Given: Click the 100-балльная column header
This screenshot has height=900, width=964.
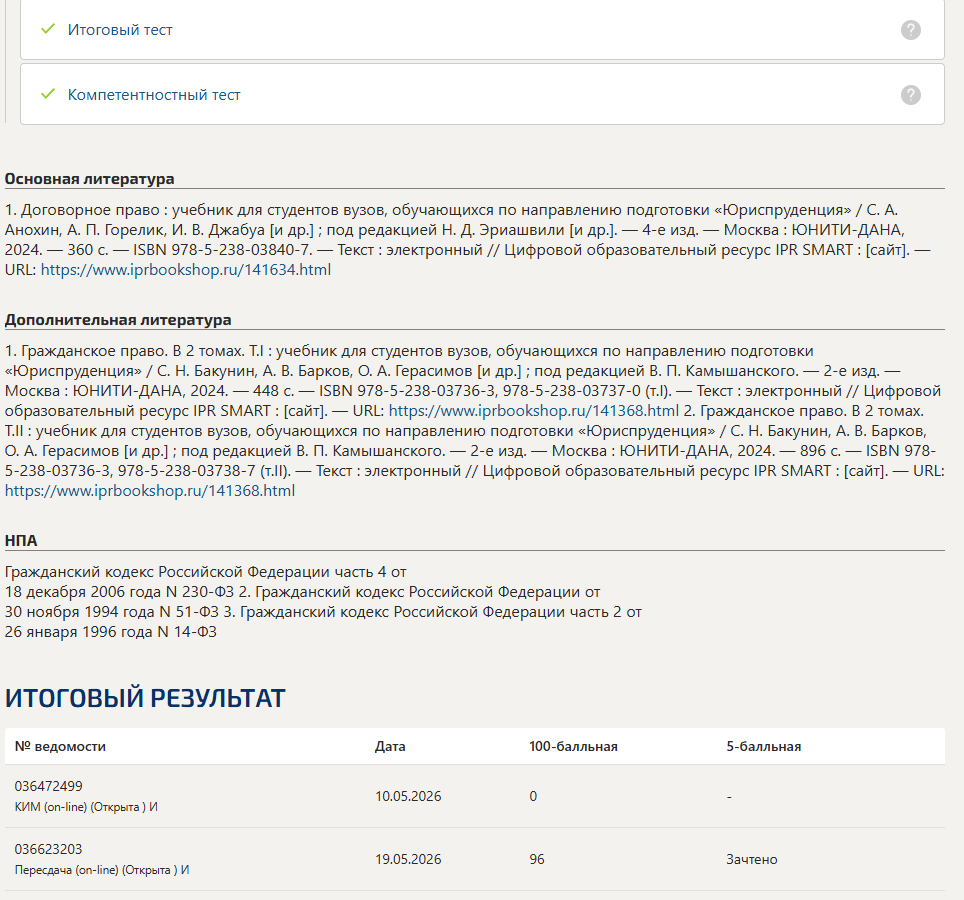Looking at the screenshot, I should (573, 746).
